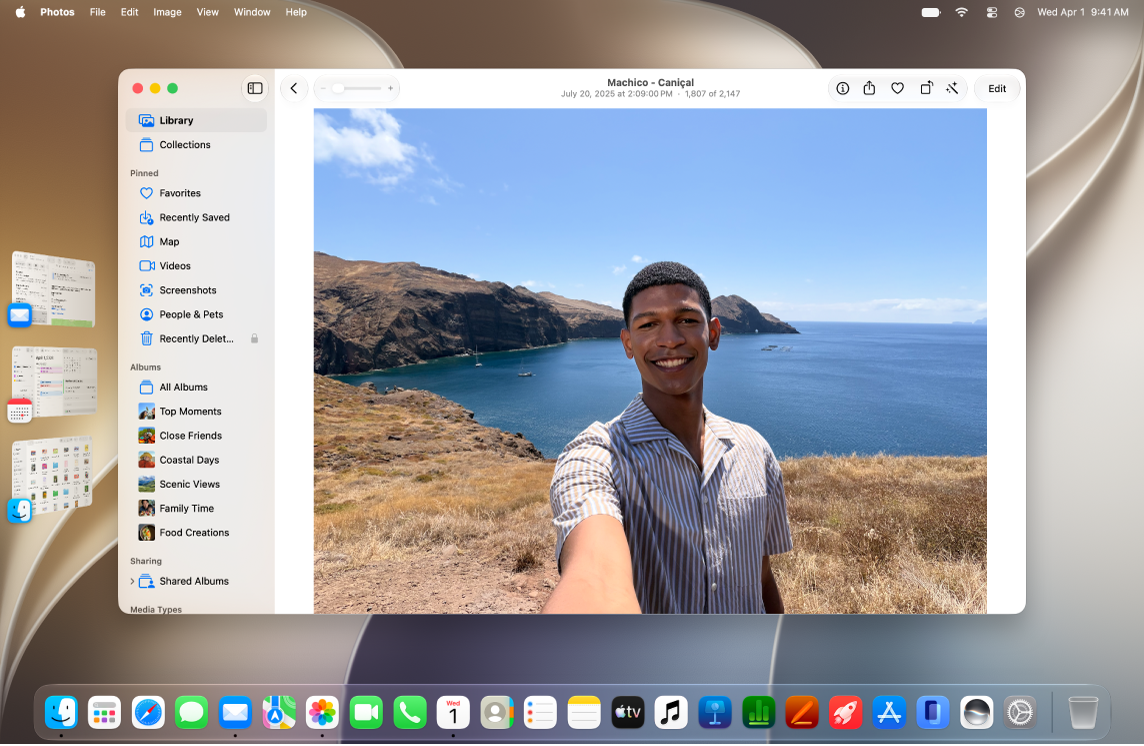
Task: Open the Coastal Days album
Action: (x=196, y=460)
